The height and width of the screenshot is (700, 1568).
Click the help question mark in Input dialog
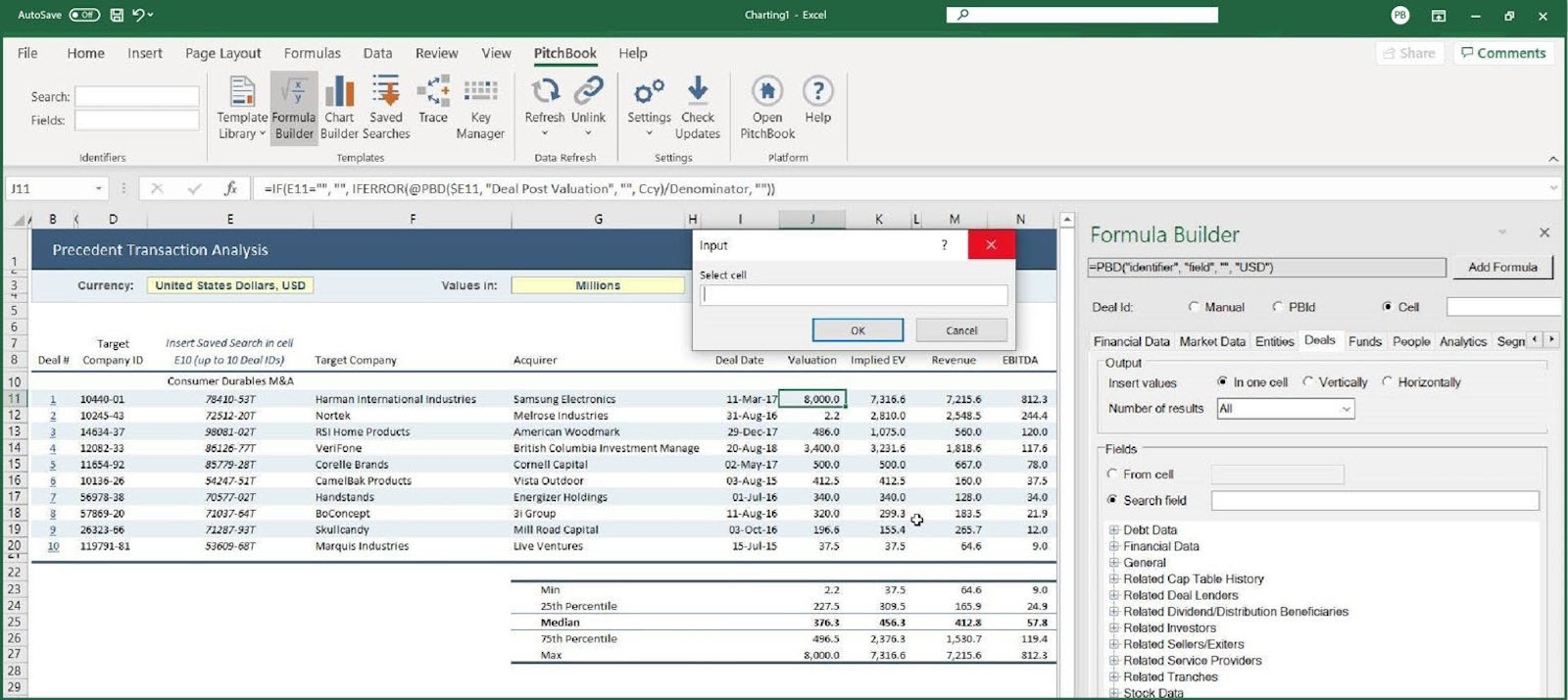click(945, 245)
